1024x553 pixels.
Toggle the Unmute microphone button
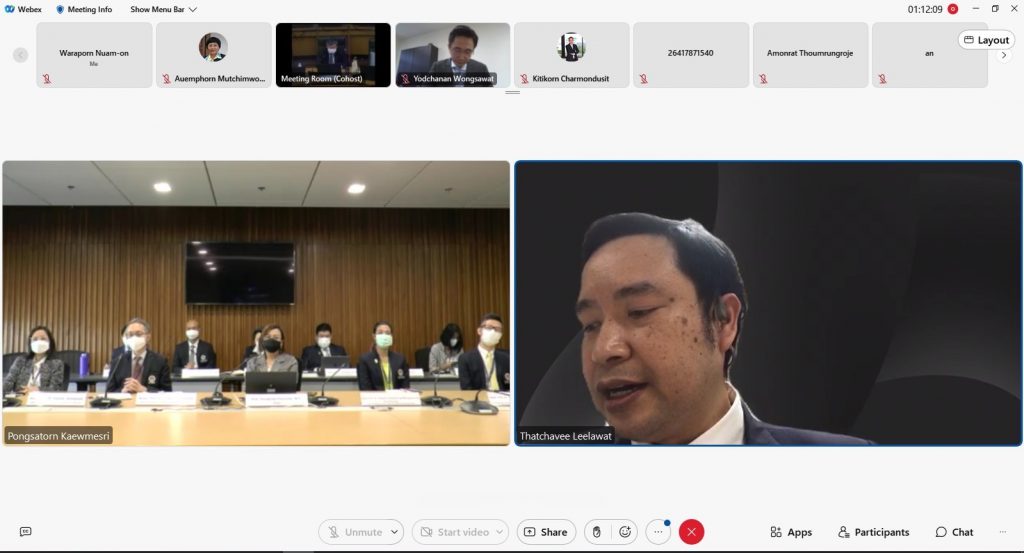(x=354, y=532)
